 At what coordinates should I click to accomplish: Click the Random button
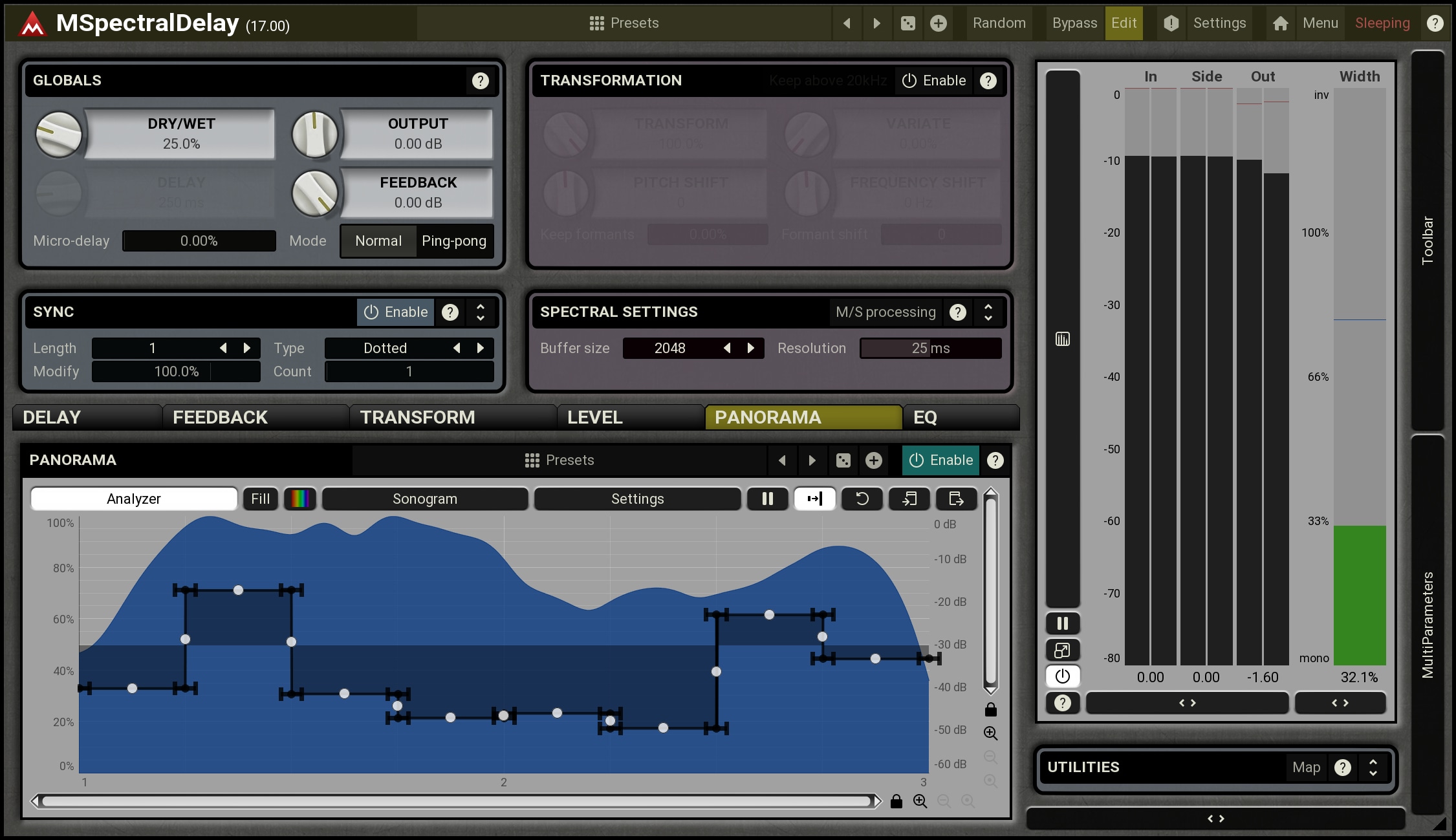coord(999,23)
